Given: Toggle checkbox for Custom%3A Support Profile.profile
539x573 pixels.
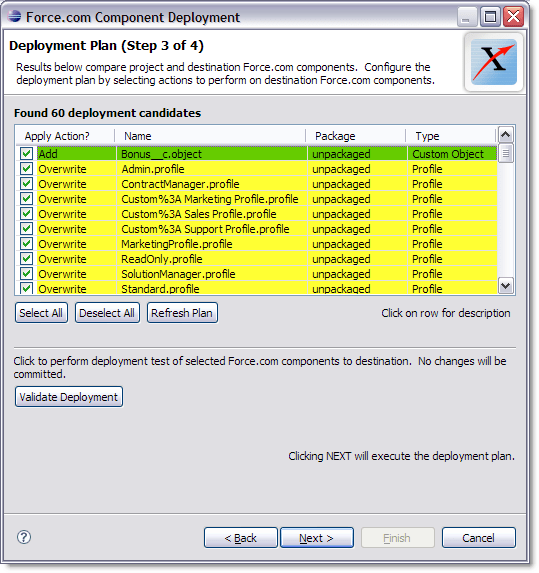Looking at the screenshot, I should coord(26,228).
